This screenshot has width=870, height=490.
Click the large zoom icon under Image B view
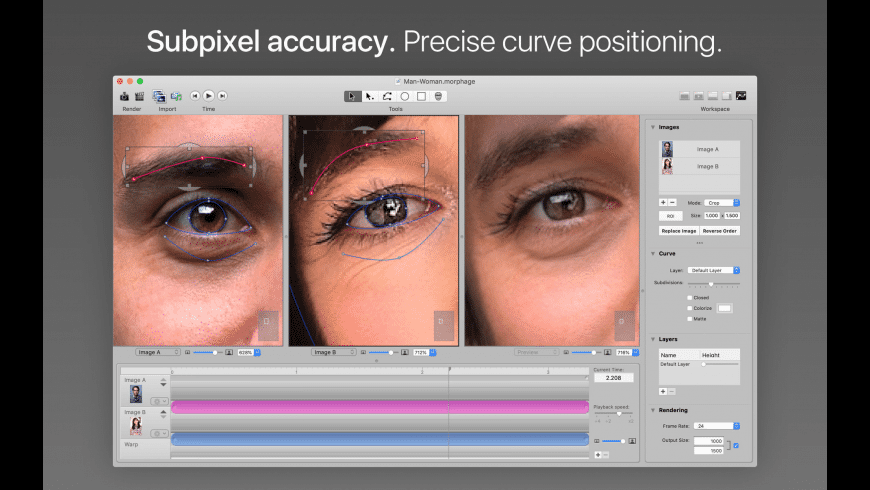[x=404, y=352]
